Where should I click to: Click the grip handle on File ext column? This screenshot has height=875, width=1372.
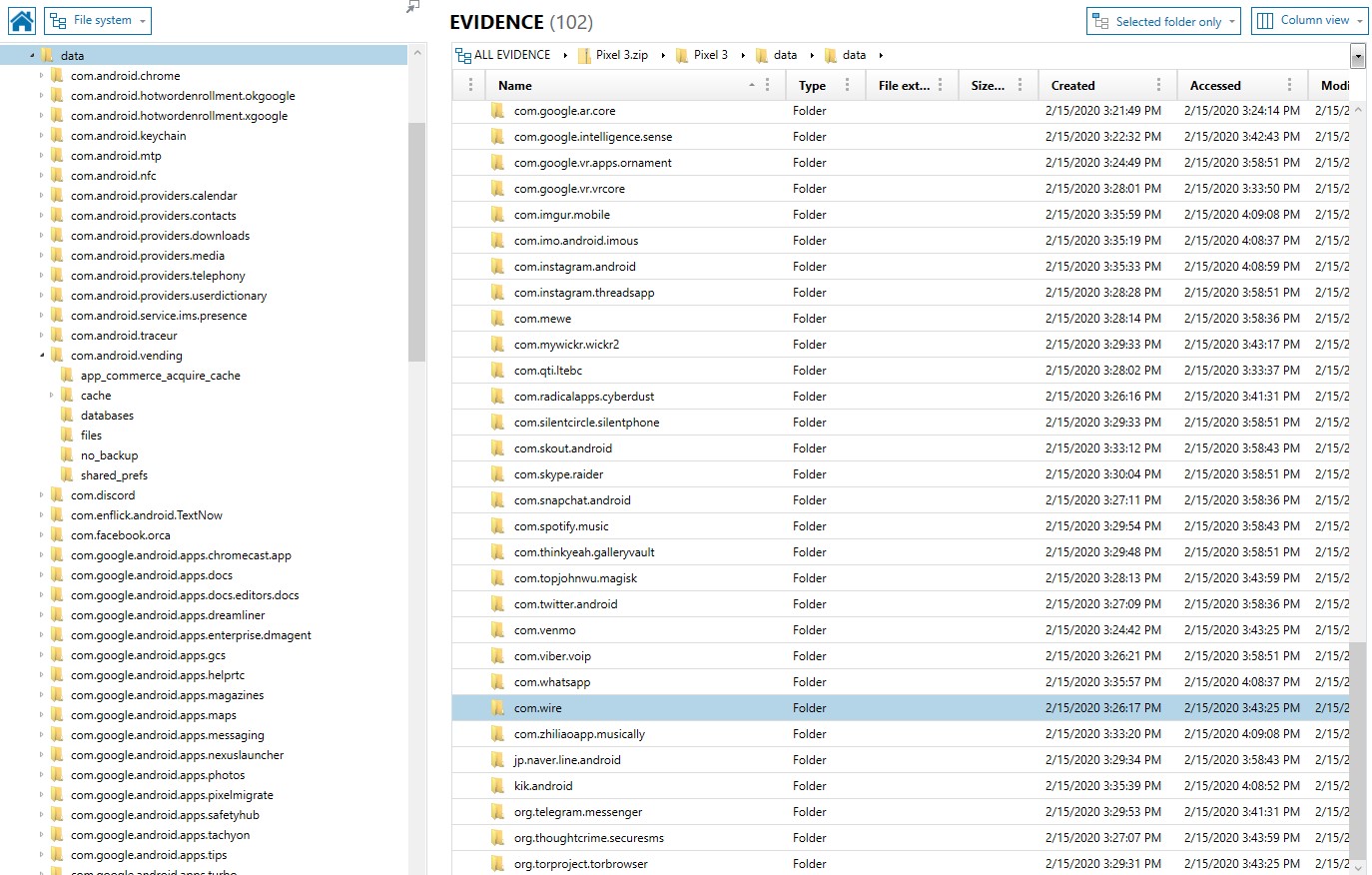tap(940, 86)
